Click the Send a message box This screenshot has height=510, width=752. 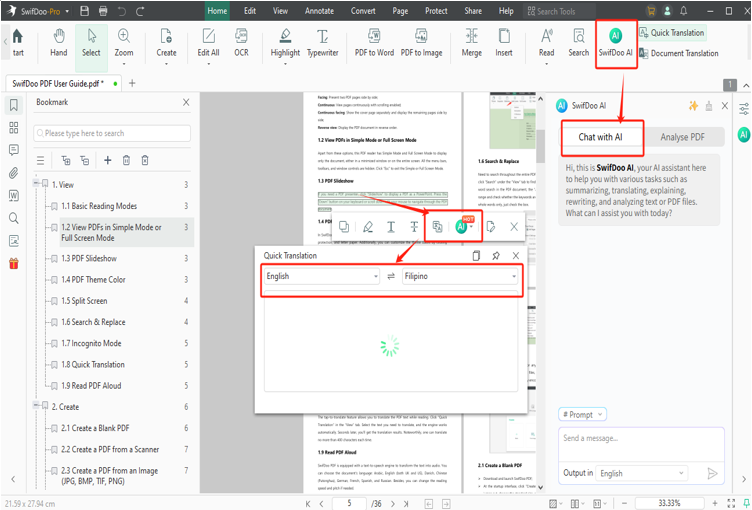641,444
